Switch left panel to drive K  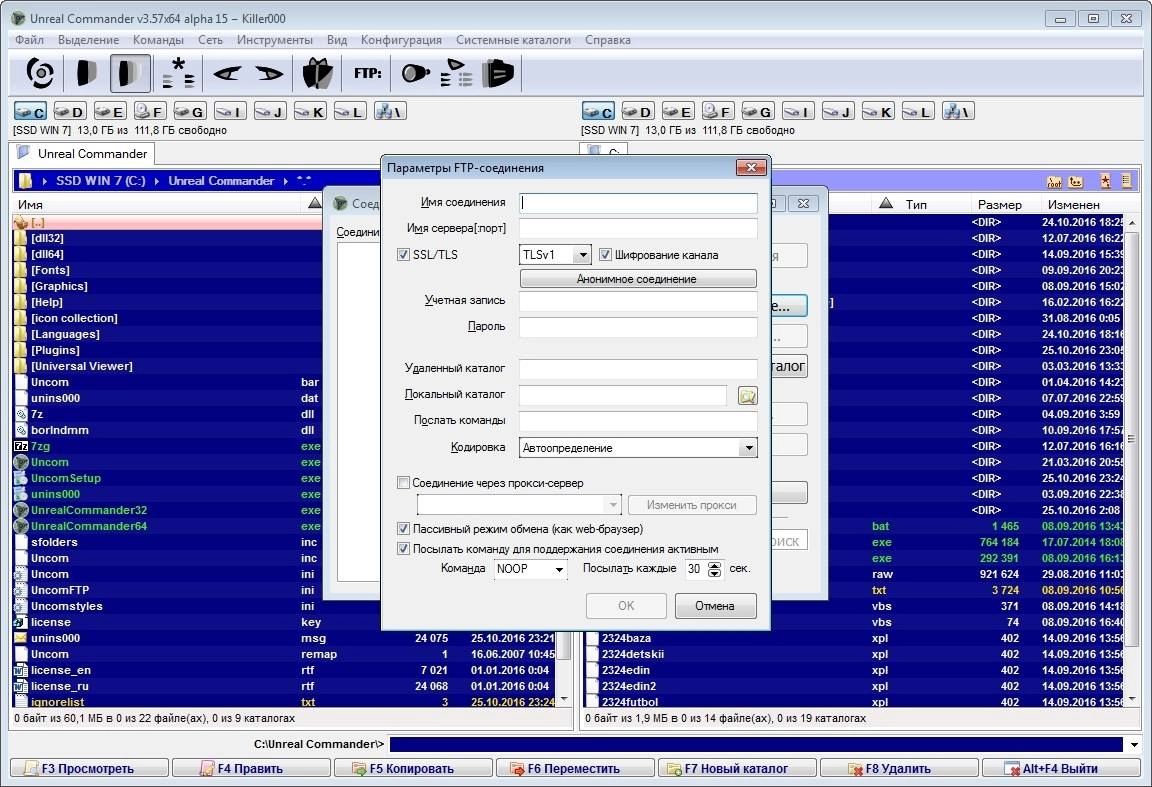pos(309,111)
